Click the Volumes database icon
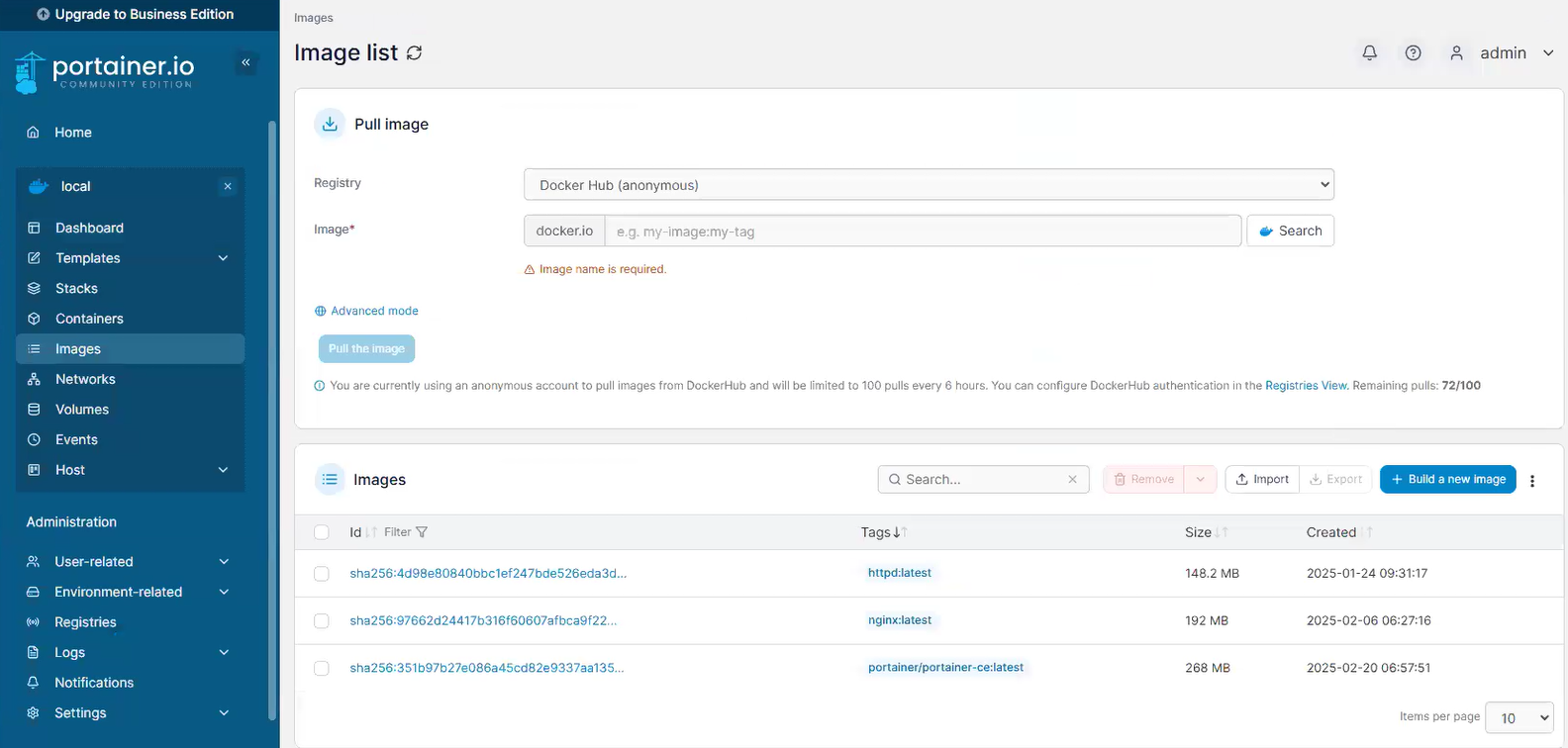 [x=34, y=410]
